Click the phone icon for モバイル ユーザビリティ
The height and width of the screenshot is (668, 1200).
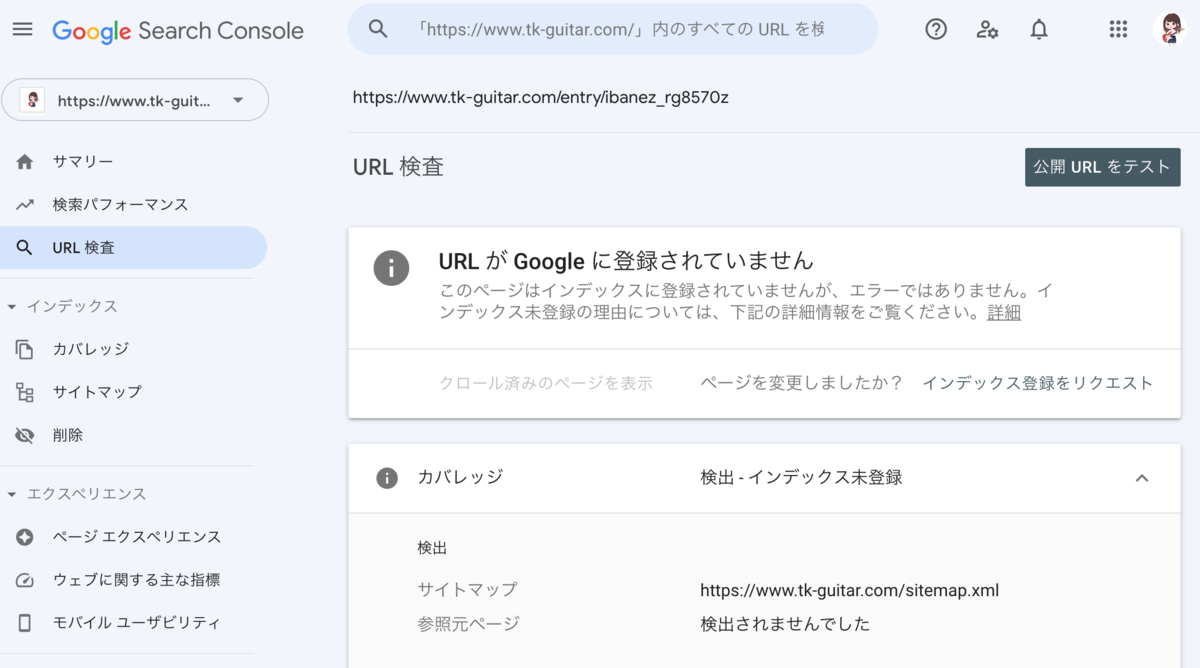(25, 622)
